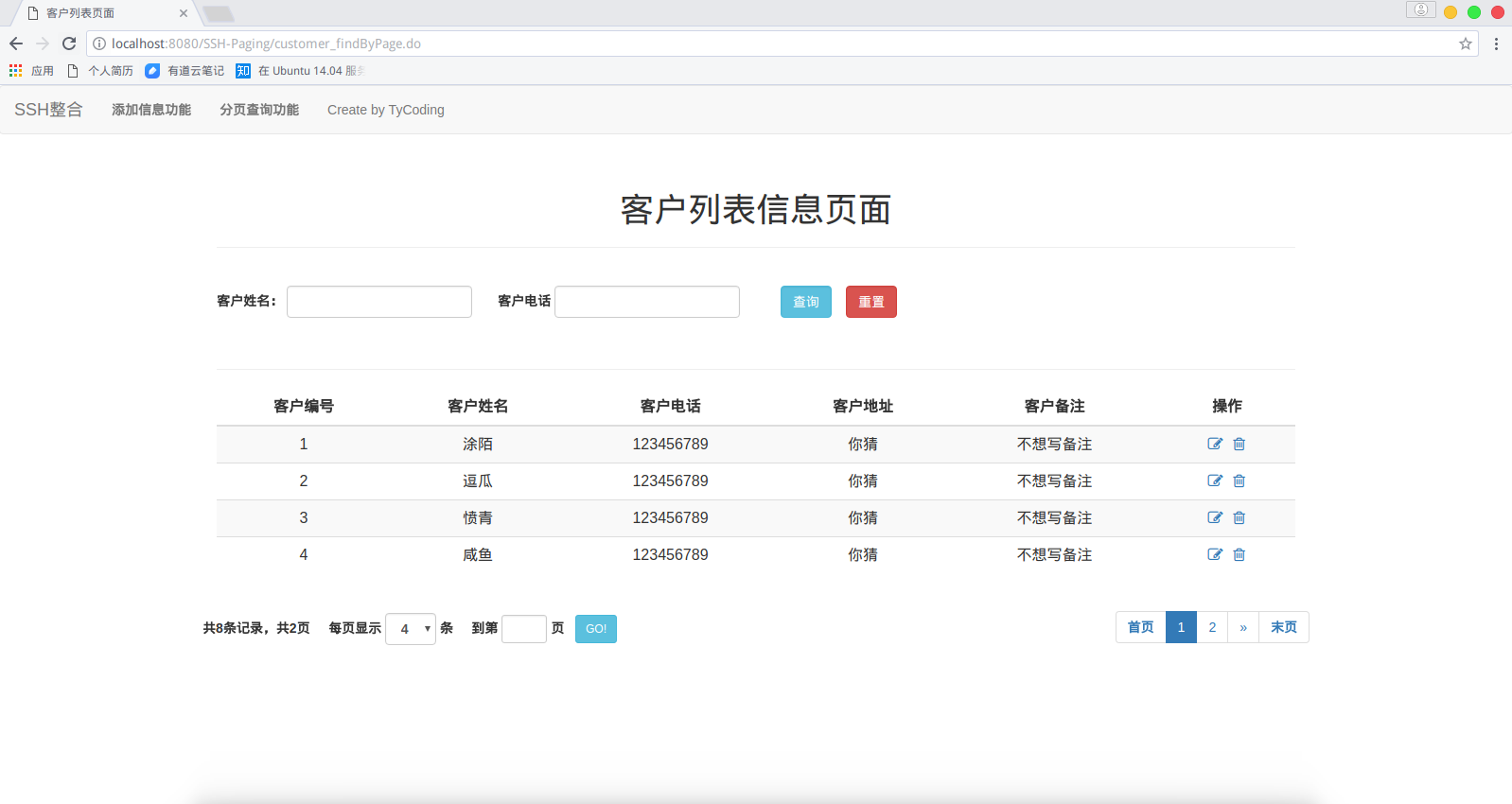
Task: Click the 客户姓名 column header
Action: [478, 406]
